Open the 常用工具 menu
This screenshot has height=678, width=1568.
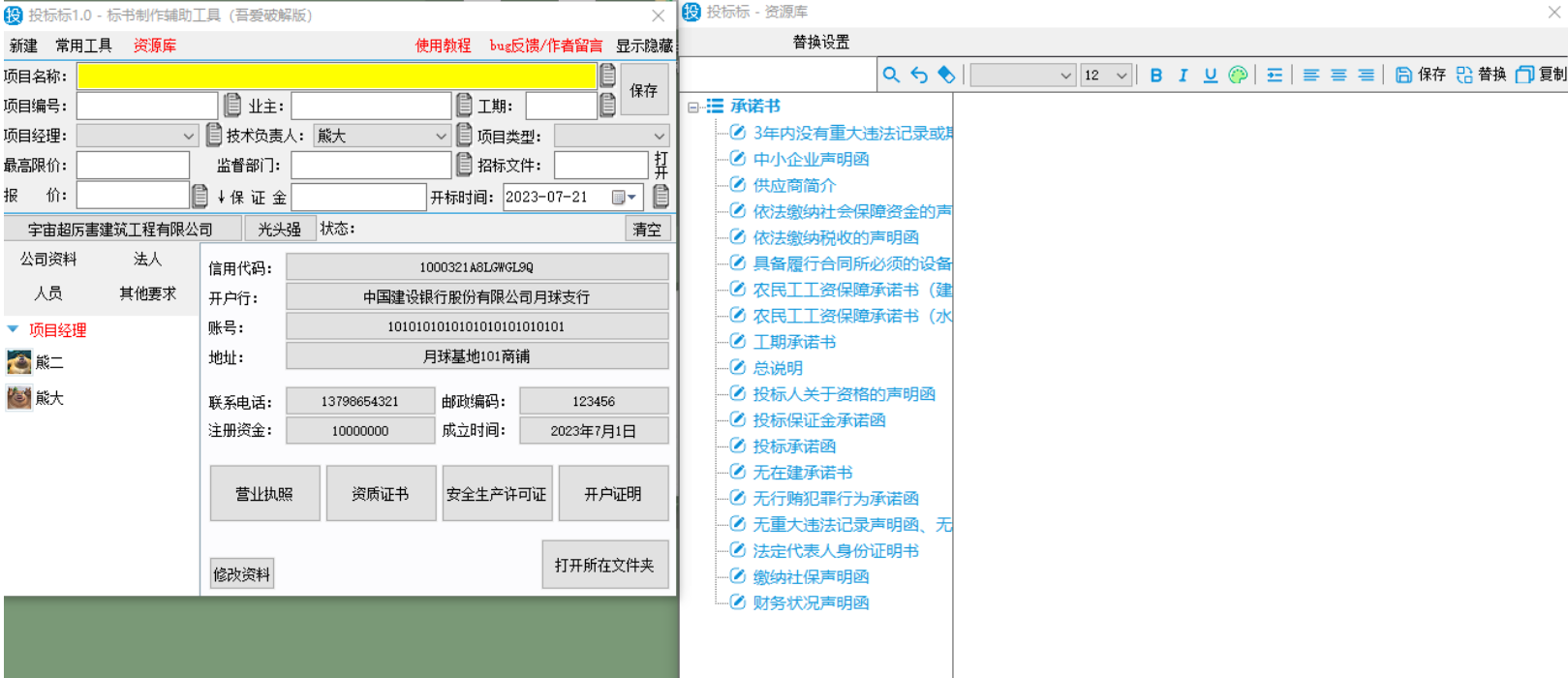coord(83,46)
